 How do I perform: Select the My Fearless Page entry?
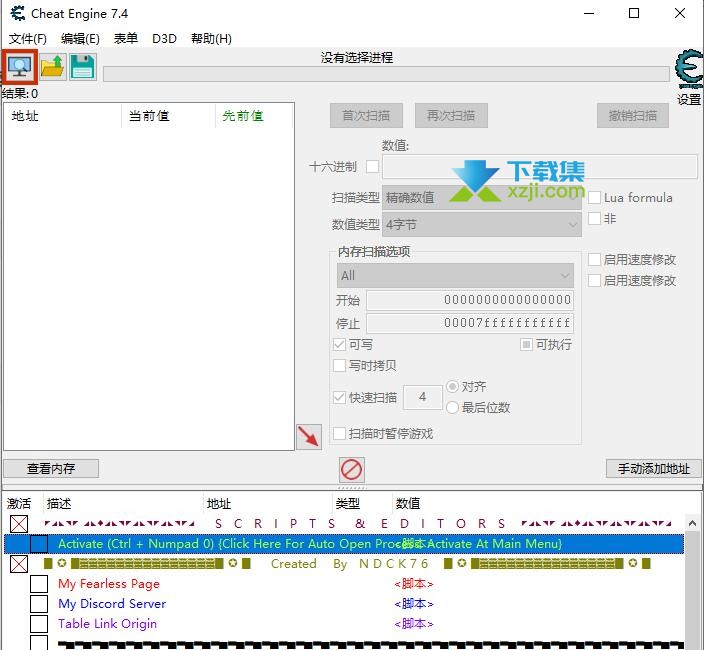click(109, 584)
